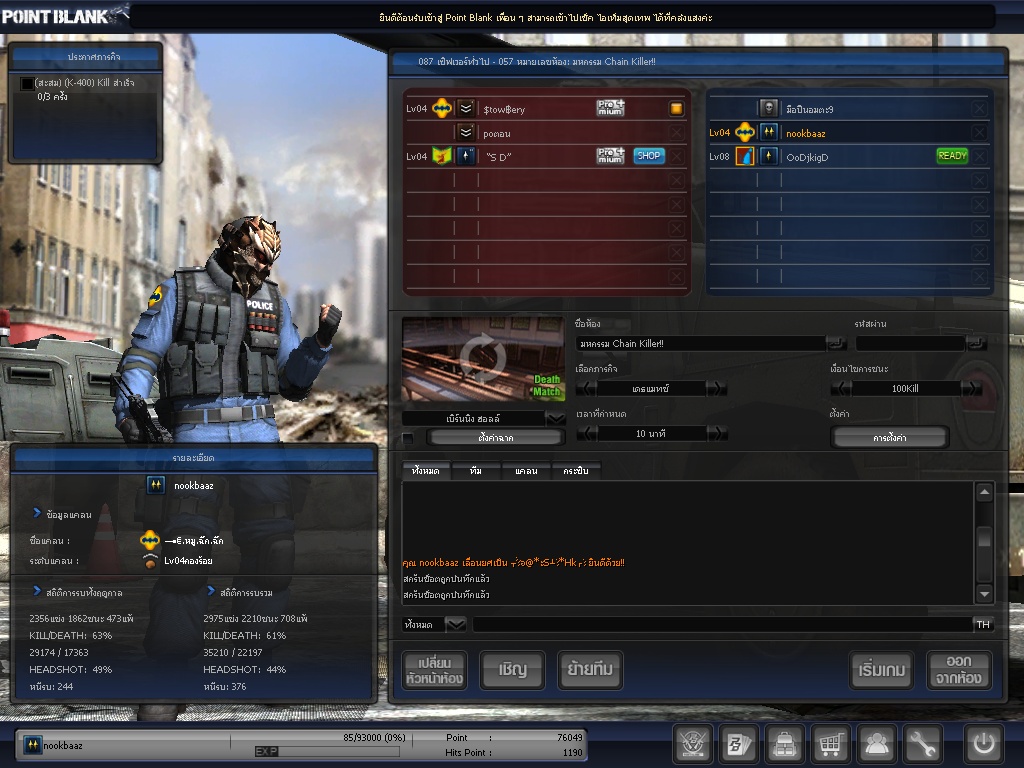
Task: Click the switch team button
Action: (590, 670)
